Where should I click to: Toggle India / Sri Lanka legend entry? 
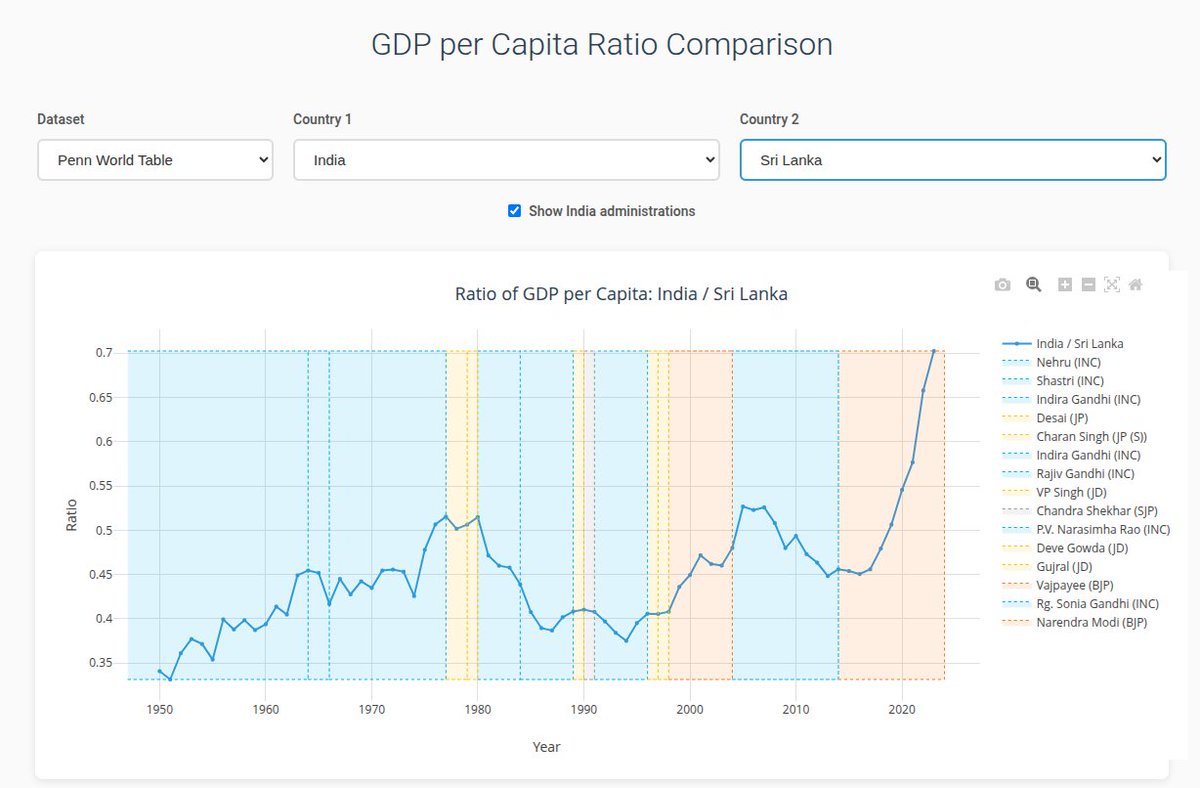(1079, 343)
